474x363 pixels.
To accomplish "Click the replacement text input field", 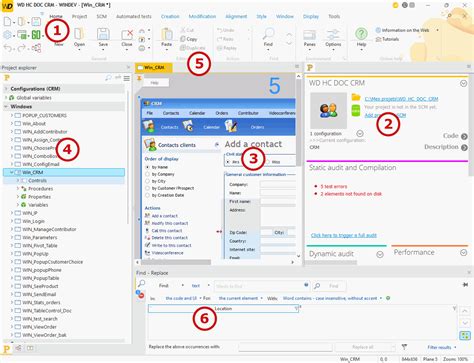I will [285, 347].
